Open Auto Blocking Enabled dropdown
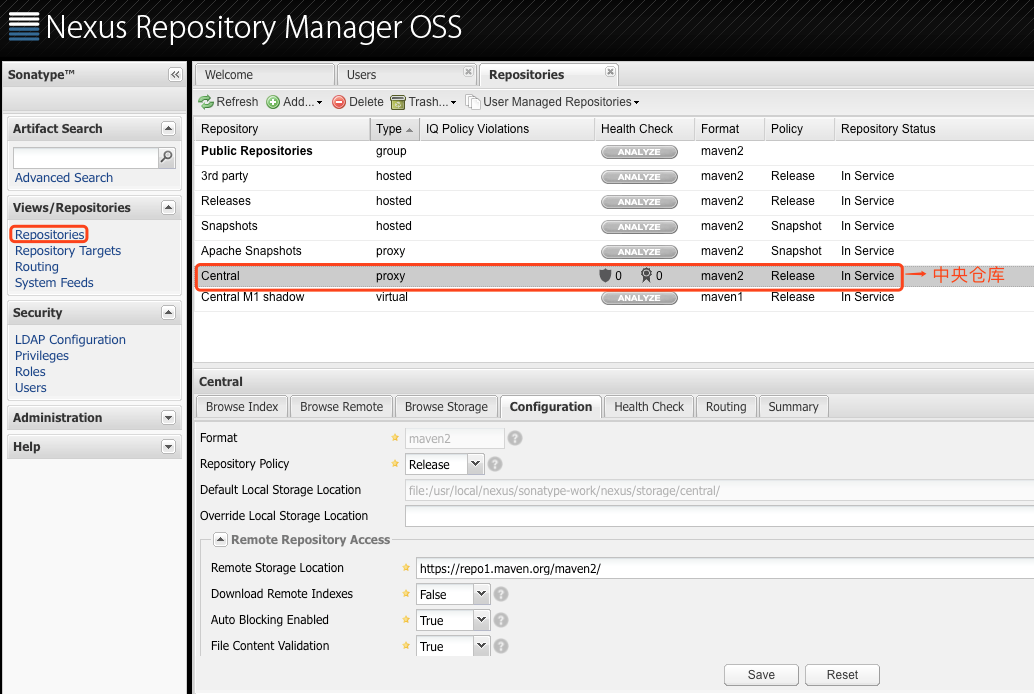Viewport: 1034px width, 694px height. pyautogui.click(x=481, y=620)
